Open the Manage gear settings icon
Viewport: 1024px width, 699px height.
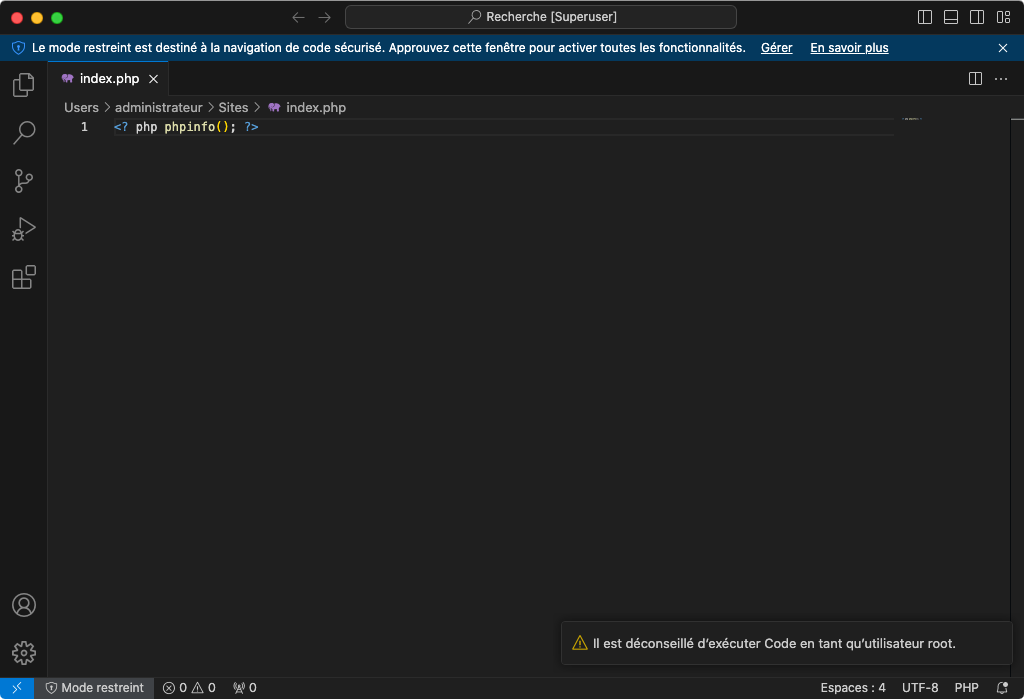24,653
